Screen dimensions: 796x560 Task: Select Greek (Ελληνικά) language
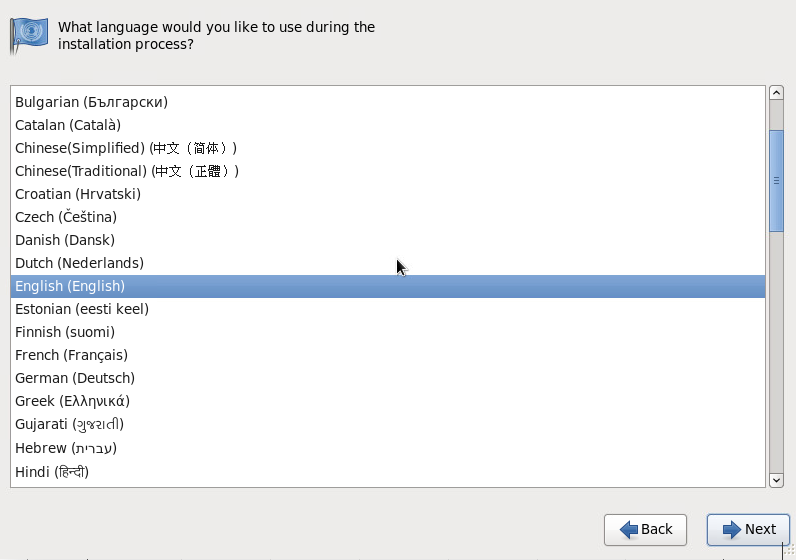tap(388, 401)
